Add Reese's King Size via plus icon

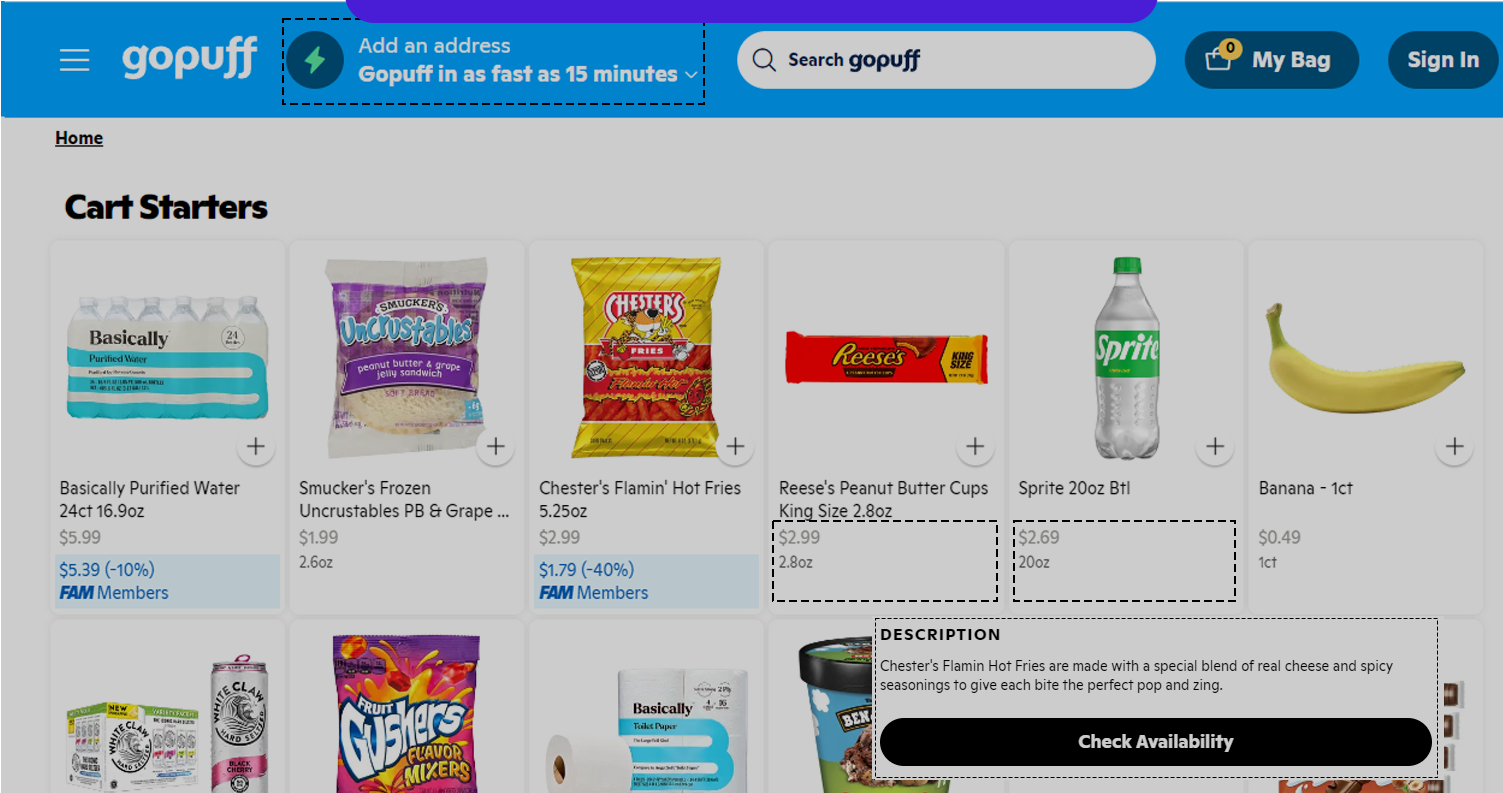[x=975, y=447]
